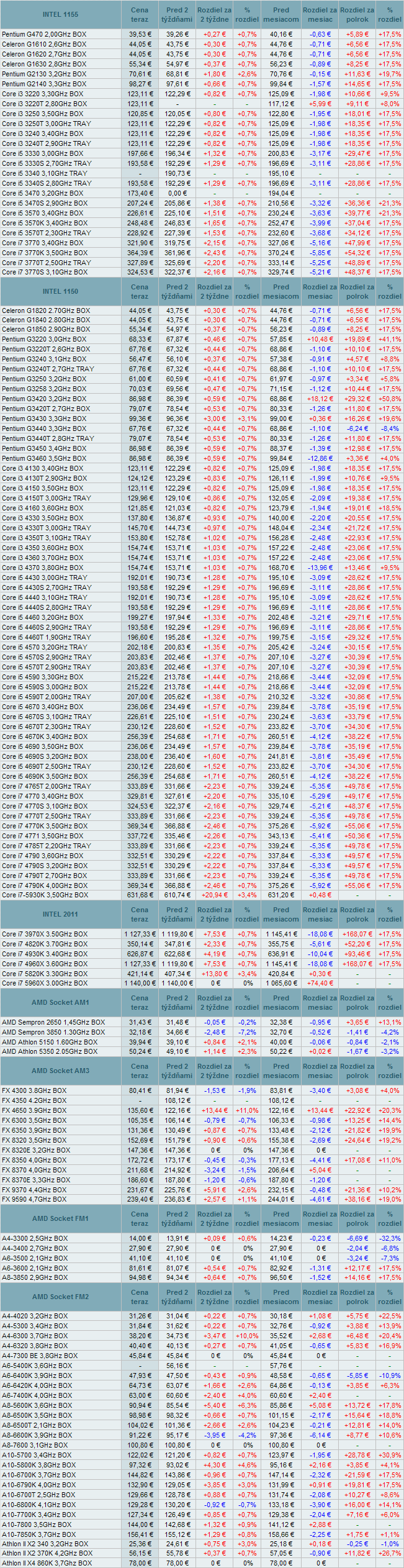
Task: Click row FX 4650 3.9GHz BOX
Action: coord(202,1110)
